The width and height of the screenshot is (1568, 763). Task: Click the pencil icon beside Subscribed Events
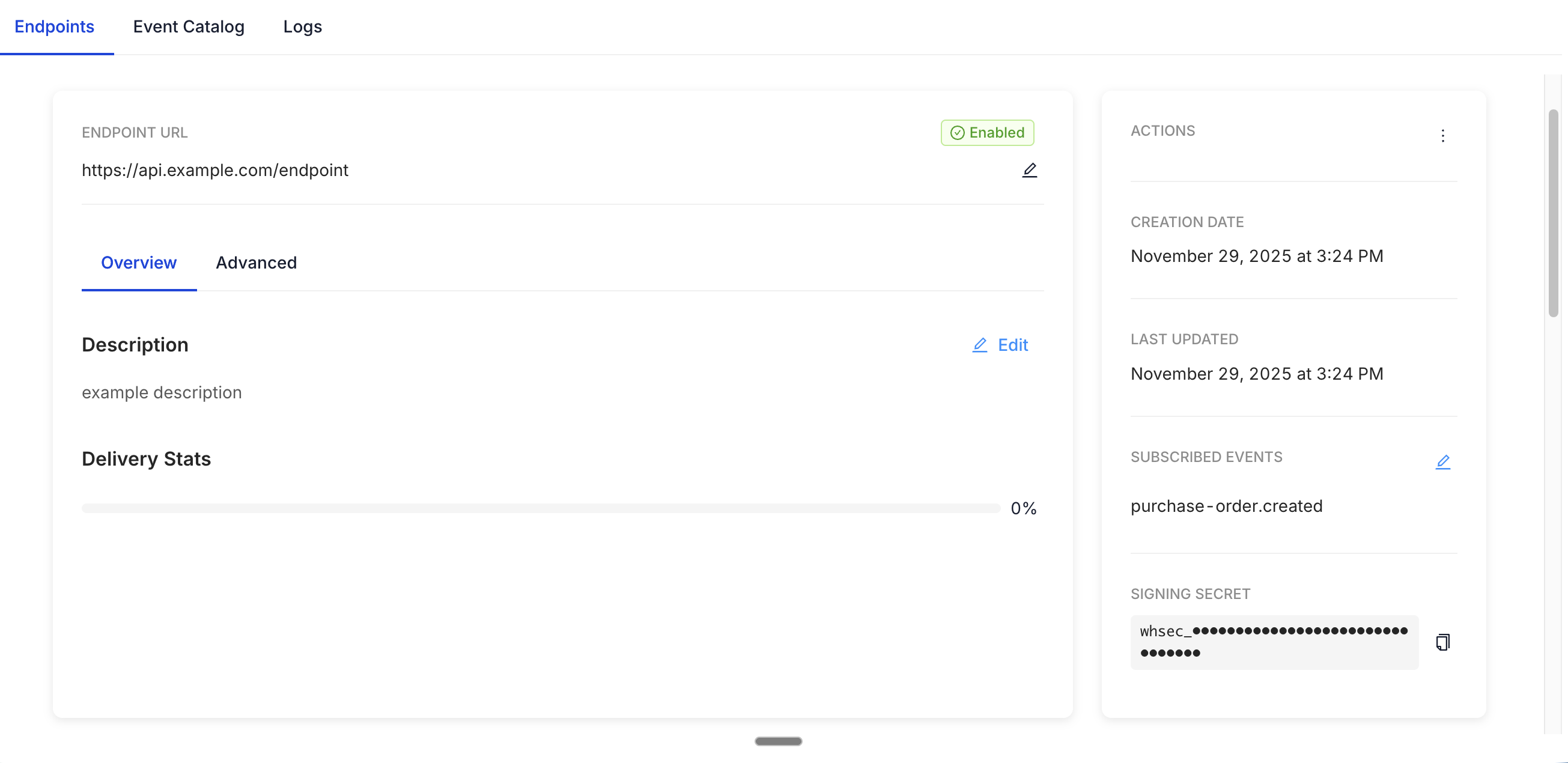pyautogui.click(x=1444, y=461)
